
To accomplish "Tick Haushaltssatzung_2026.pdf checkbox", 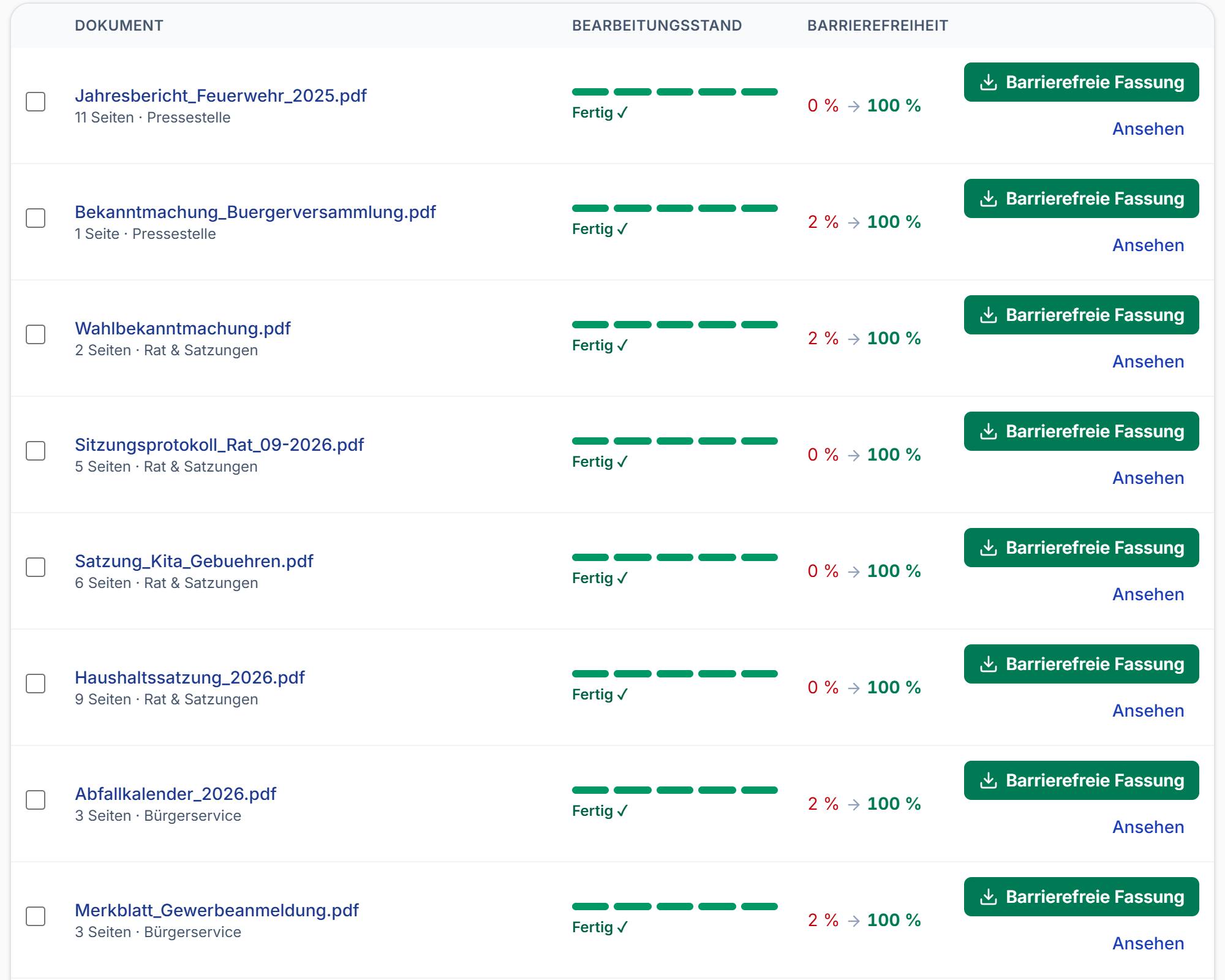I will [36, 684].
